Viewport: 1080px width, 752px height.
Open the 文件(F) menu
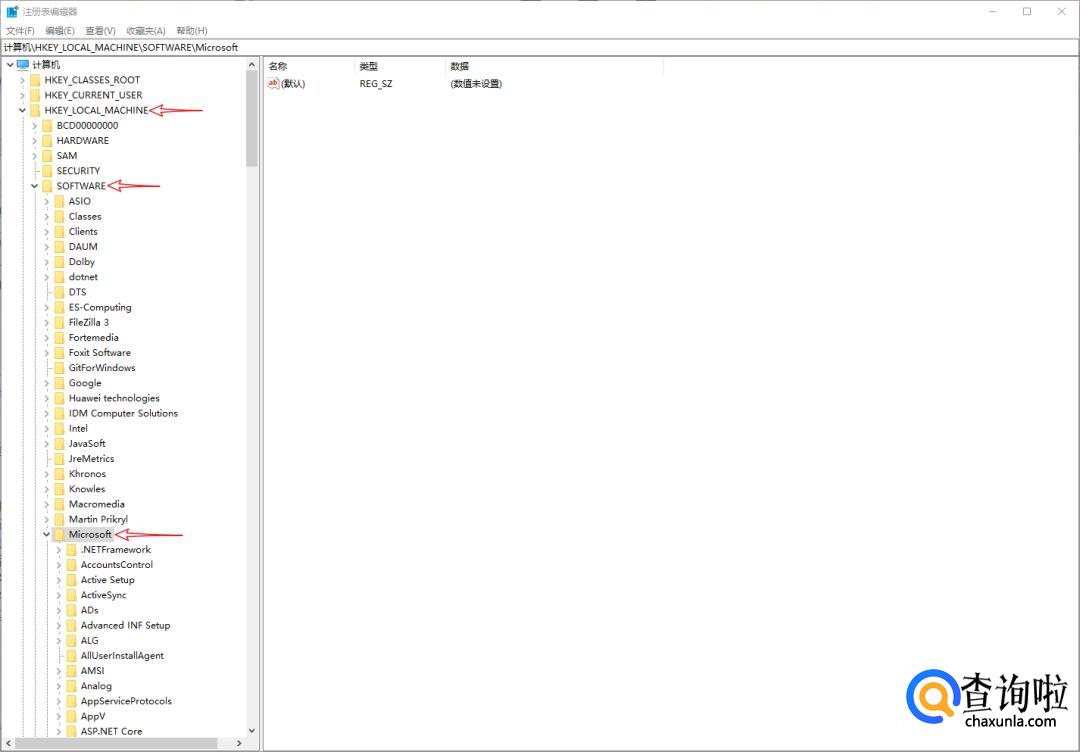coord(20,30)
